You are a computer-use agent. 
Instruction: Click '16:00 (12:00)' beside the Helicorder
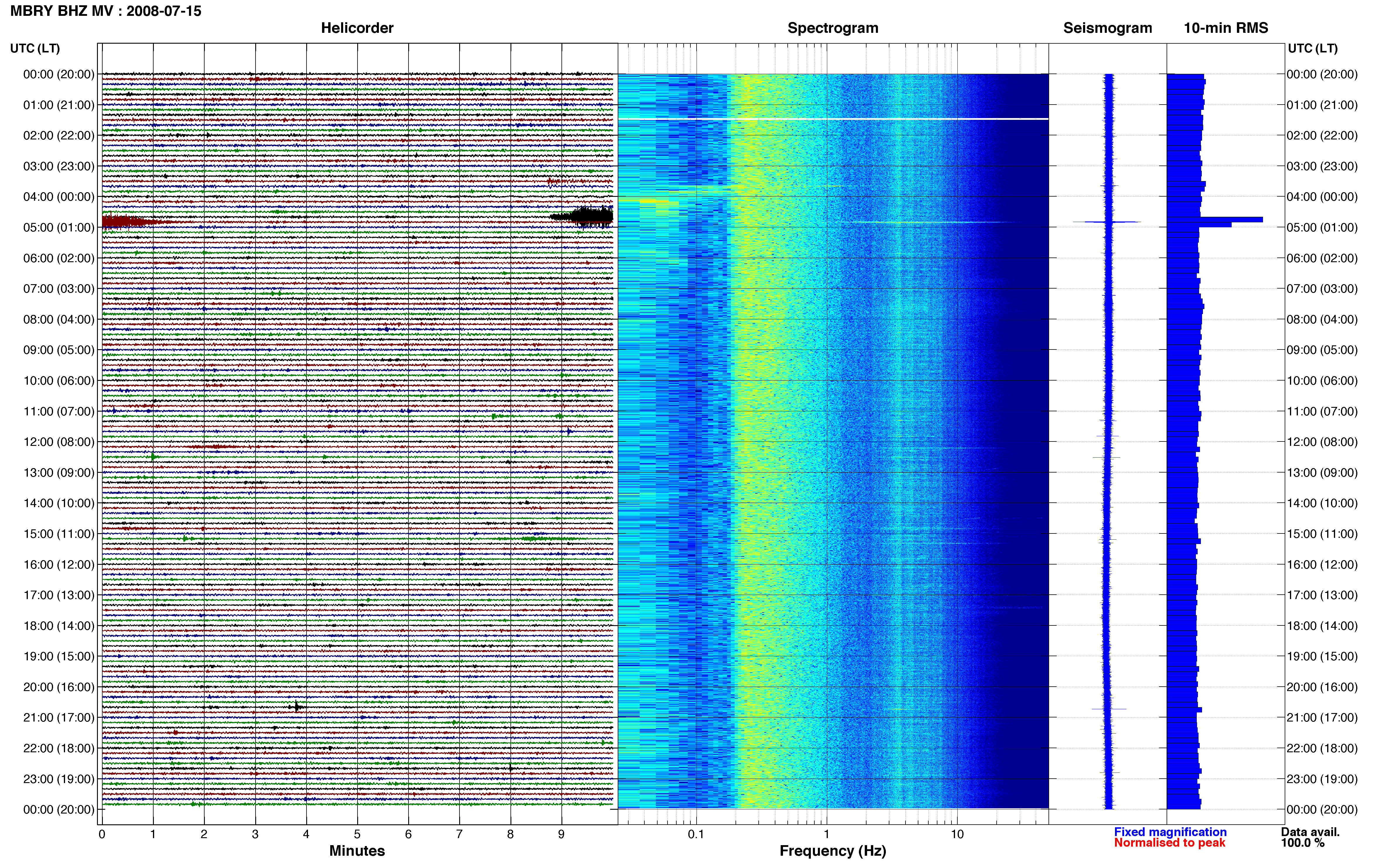tap(59, 564)
